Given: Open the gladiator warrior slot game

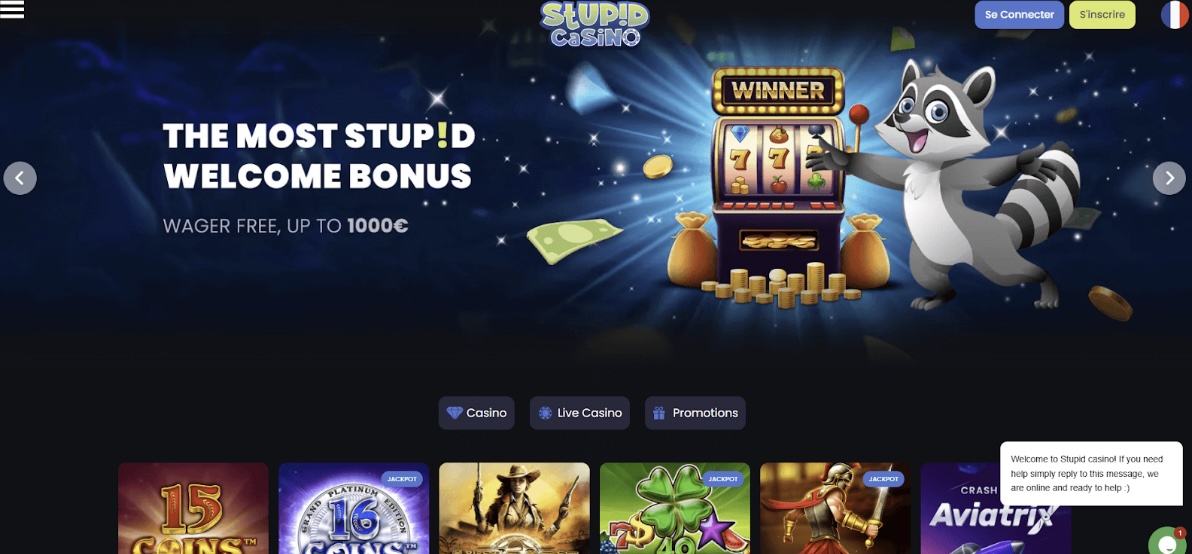Looking at the screenshot, I should pyautogui.click(x=835, y=508).
